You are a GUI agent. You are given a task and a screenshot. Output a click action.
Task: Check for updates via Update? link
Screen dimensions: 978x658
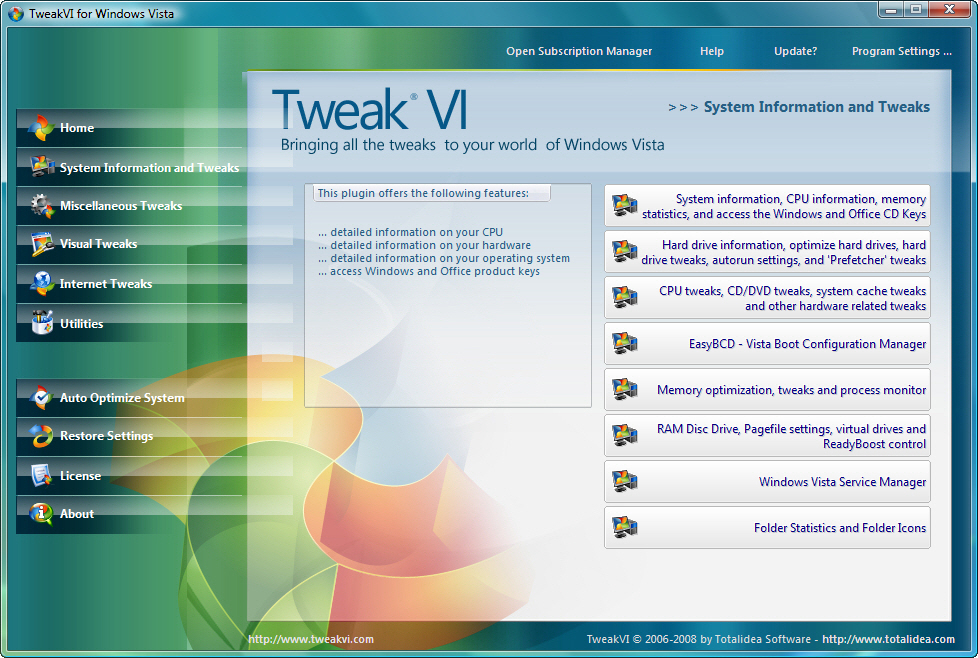[795, 51]
